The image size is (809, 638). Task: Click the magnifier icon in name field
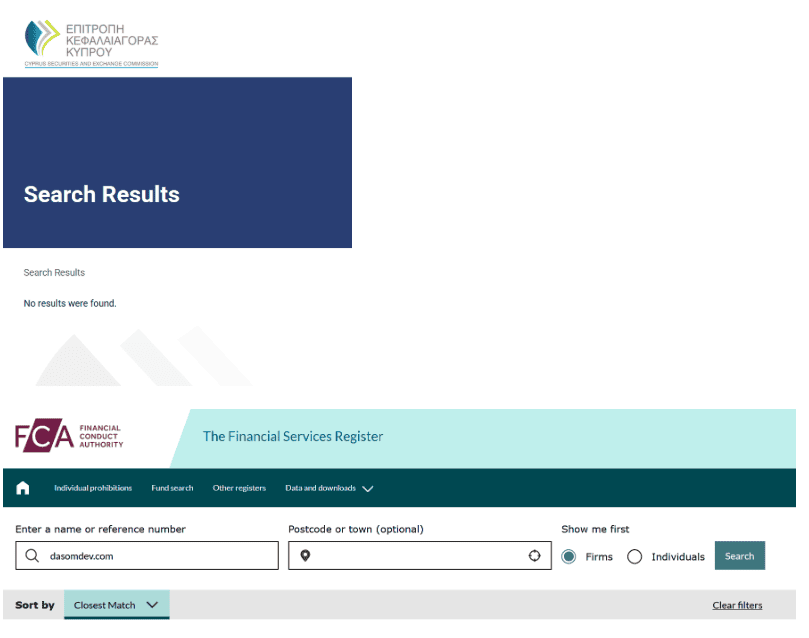(33, 556)
